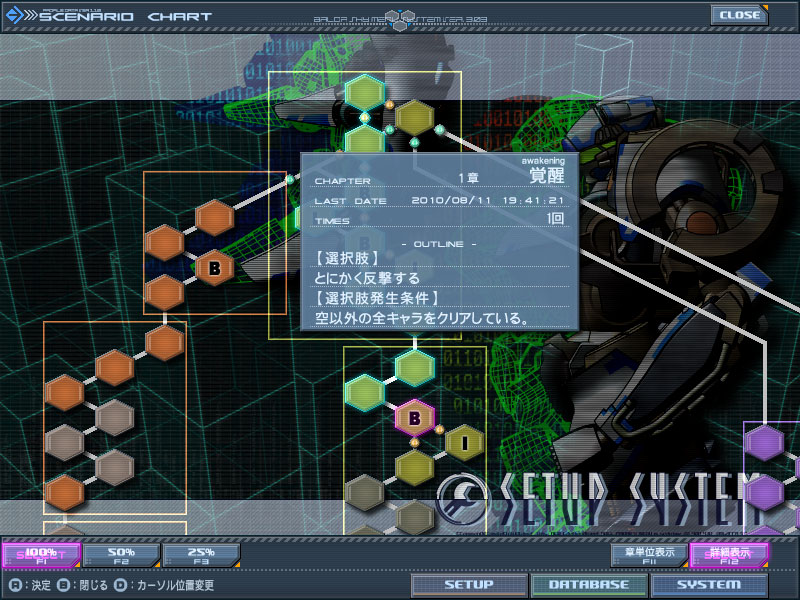
Task: Switch to 章単位表示 chapter view (F11)
Action: click(x=649, y=555)
